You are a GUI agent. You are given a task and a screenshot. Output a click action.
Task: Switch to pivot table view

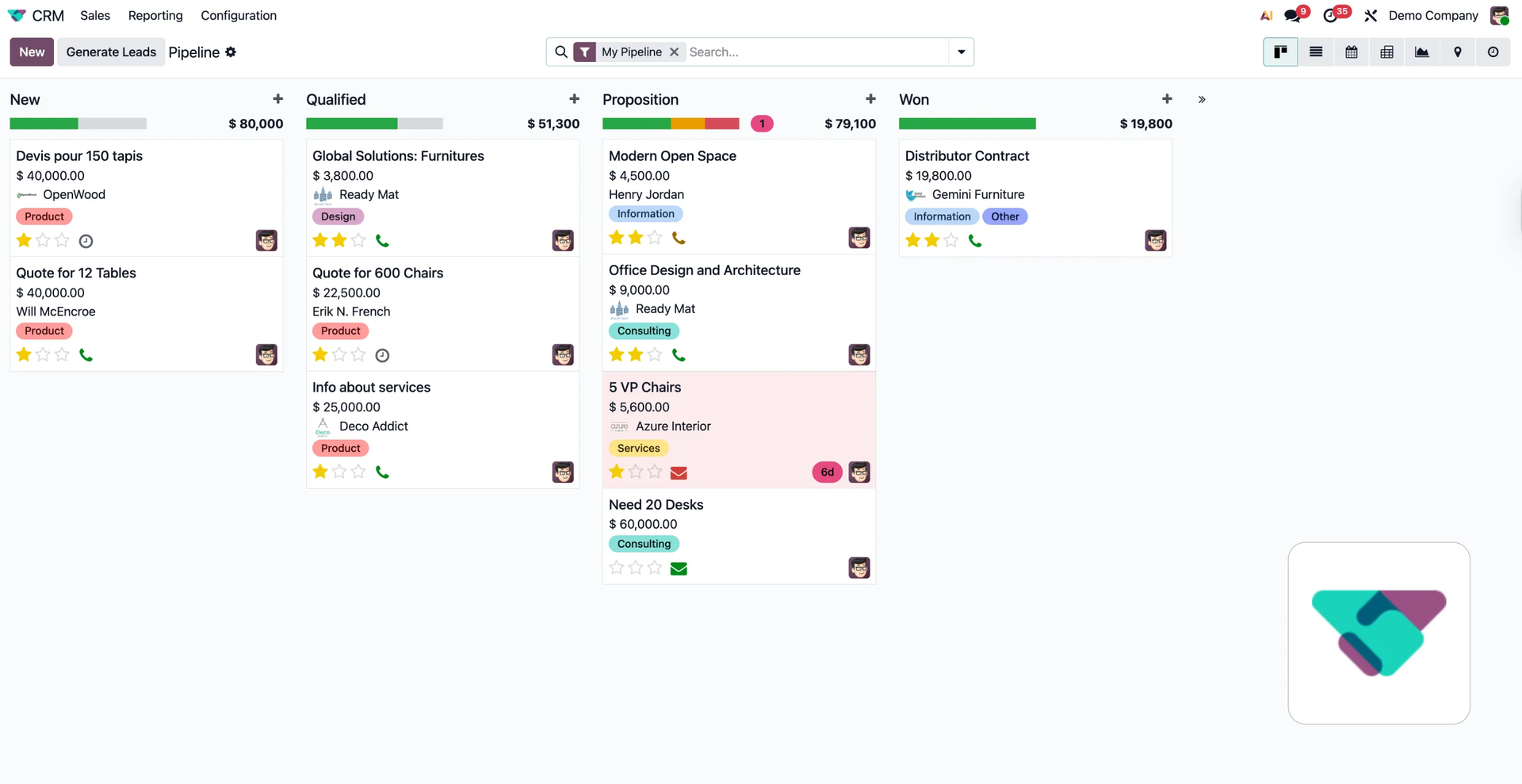(x=1386, y=52)
